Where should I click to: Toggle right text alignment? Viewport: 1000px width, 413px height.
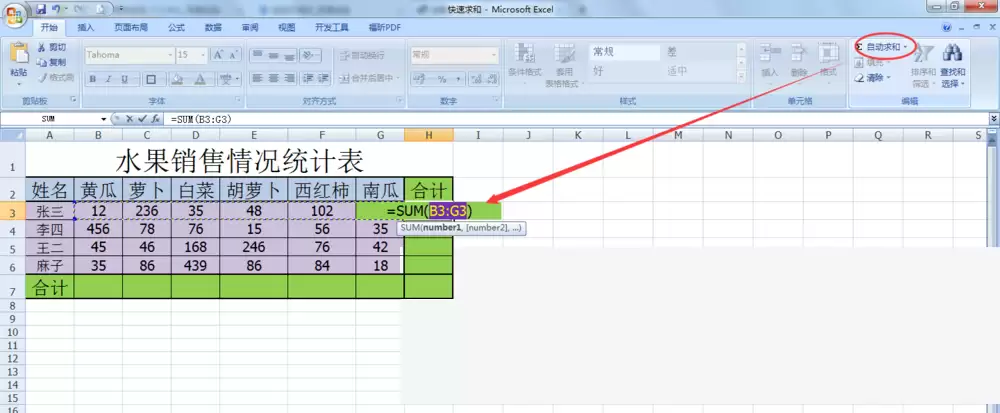[289, 78]
